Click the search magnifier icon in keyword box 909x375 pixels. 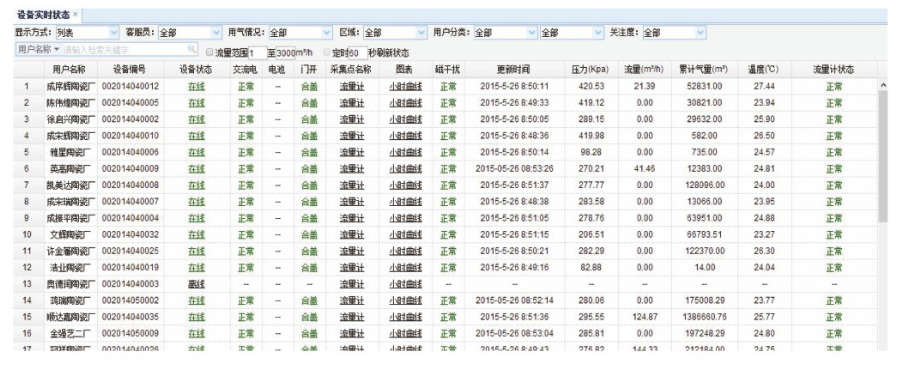pos(191,50)
